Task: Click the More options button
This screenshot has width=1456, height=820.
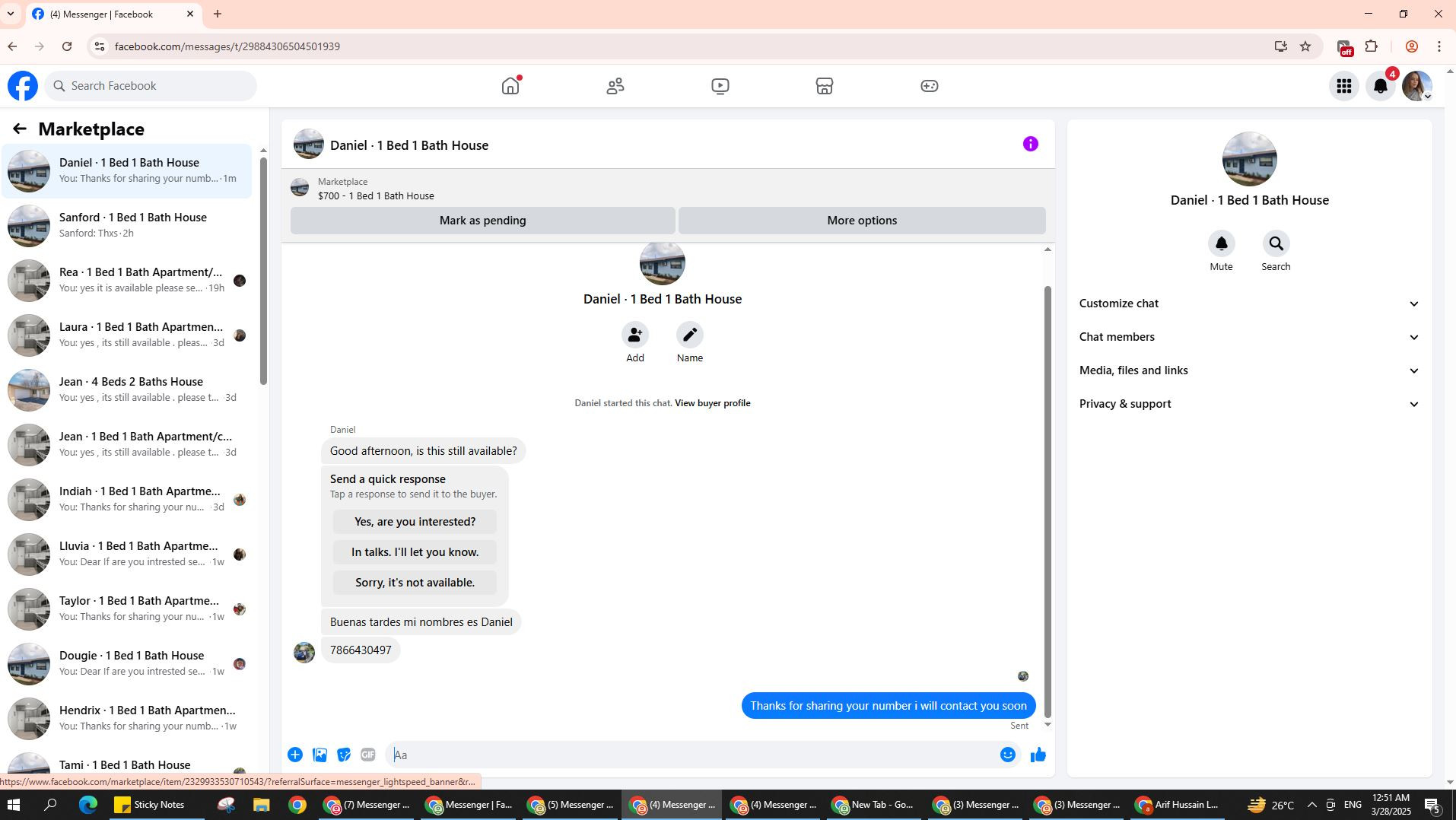Action: click(x=862, y=221)
